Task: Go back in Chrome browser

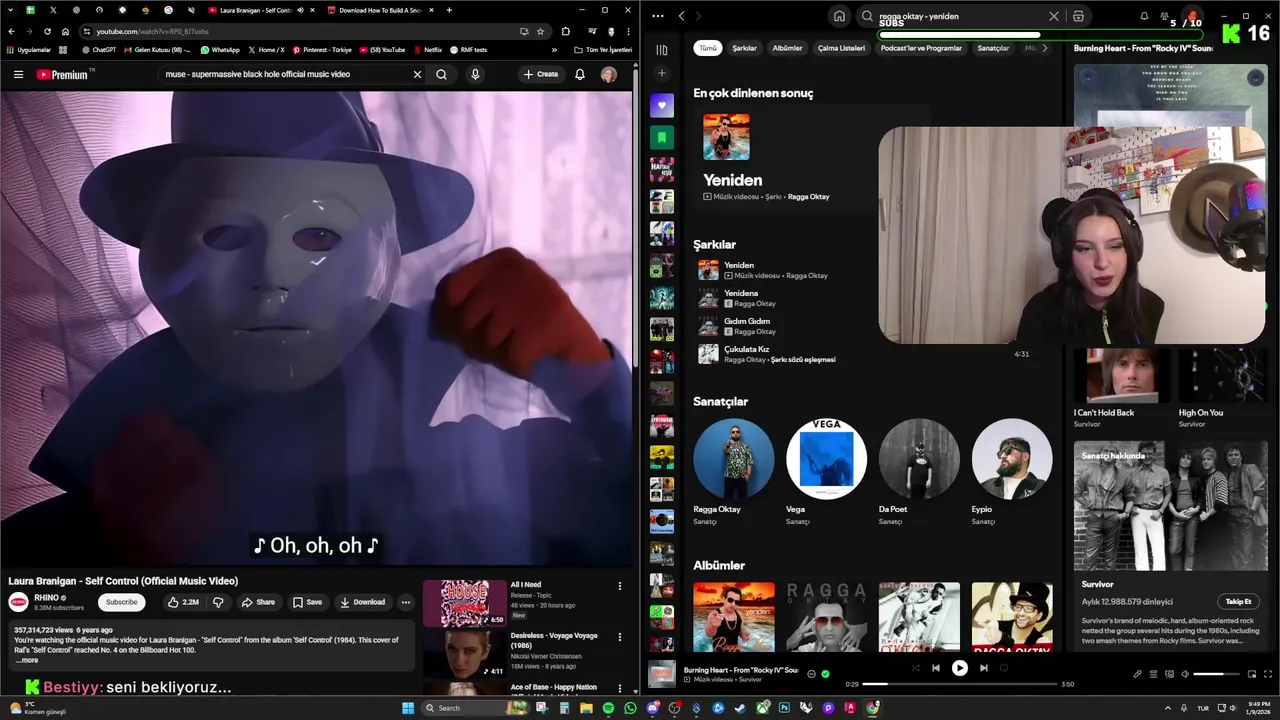Action: (x=11, y=31)
